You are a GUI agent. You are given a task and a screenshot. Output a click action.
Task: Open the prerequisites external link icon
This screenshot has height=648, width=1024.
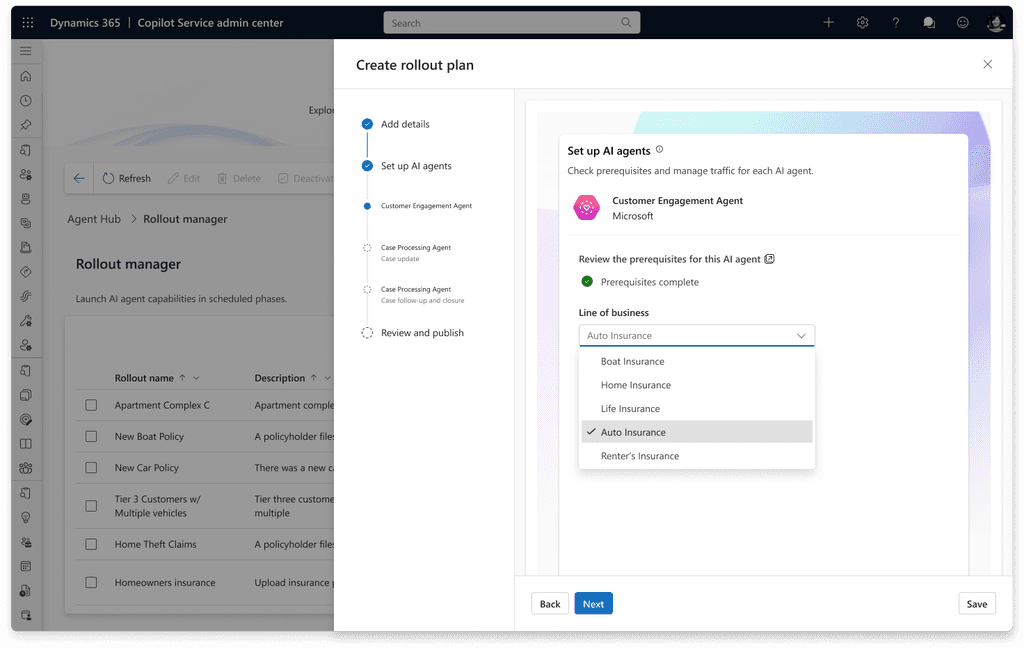[769, 259]
